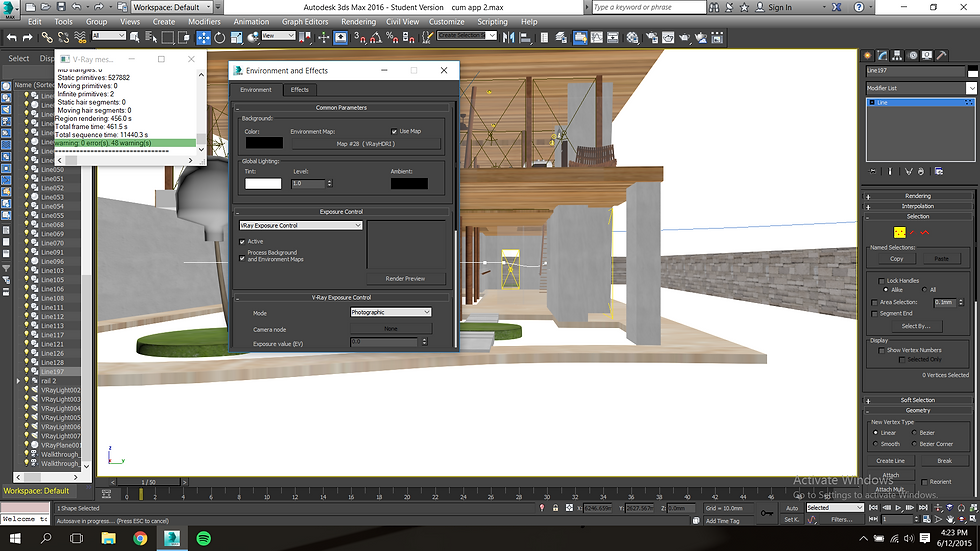Activate Select Object tool

pyautogui.click(x=134, y=37)
